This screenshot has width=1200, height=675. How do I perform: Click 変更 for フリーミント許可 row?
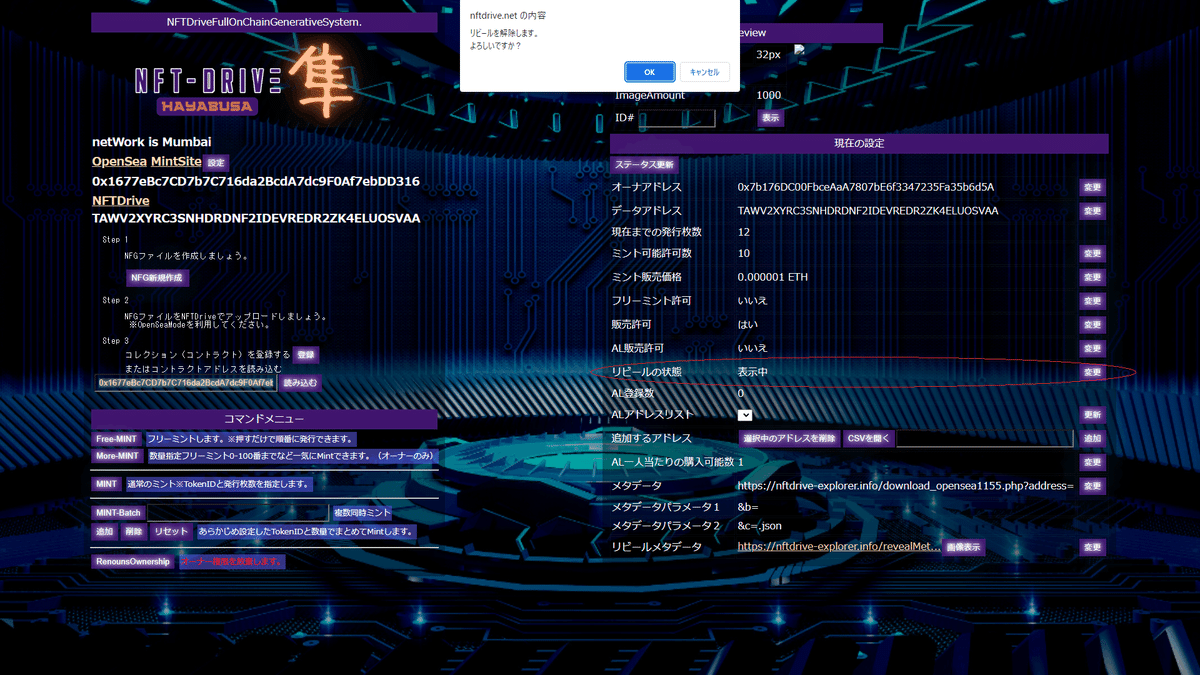tap(1092, 301)
